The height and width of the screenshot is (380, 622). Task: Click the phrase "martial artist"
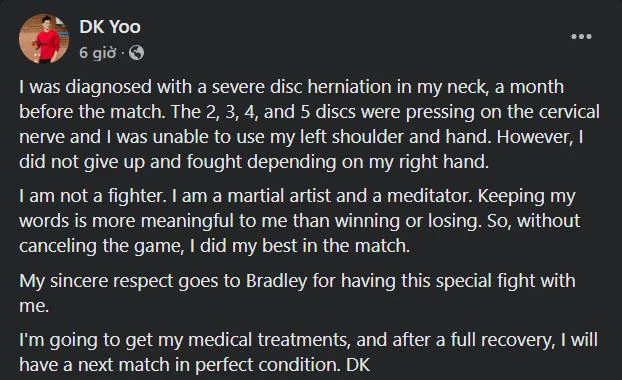279,196
